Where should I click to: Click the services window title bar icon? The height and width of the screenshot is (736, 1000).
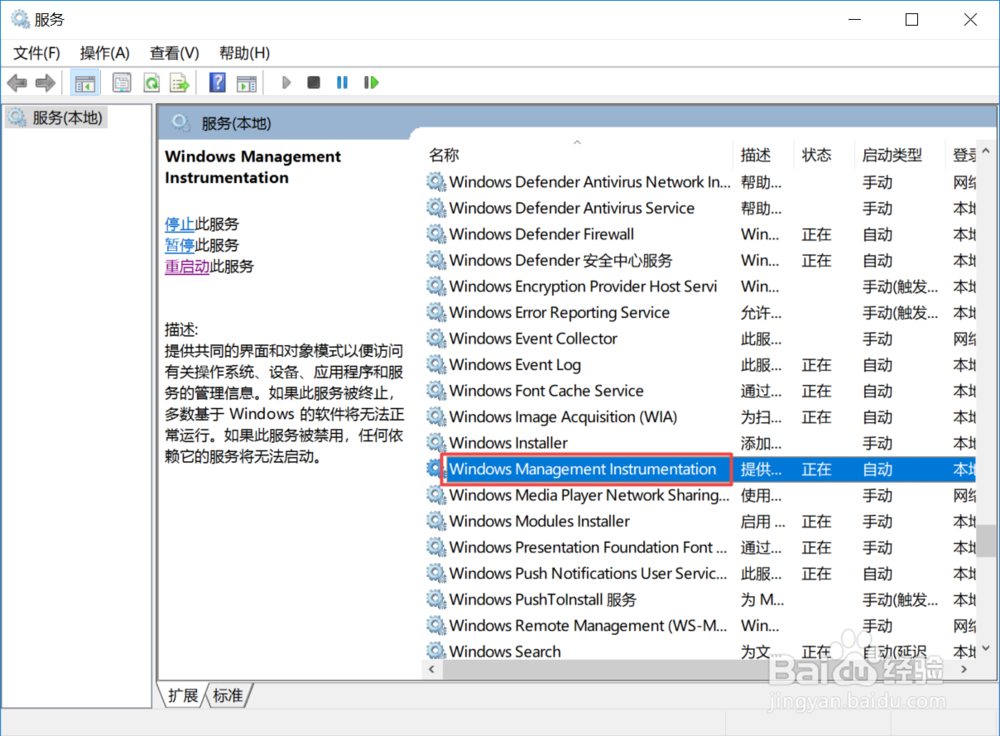click(20, 19)
